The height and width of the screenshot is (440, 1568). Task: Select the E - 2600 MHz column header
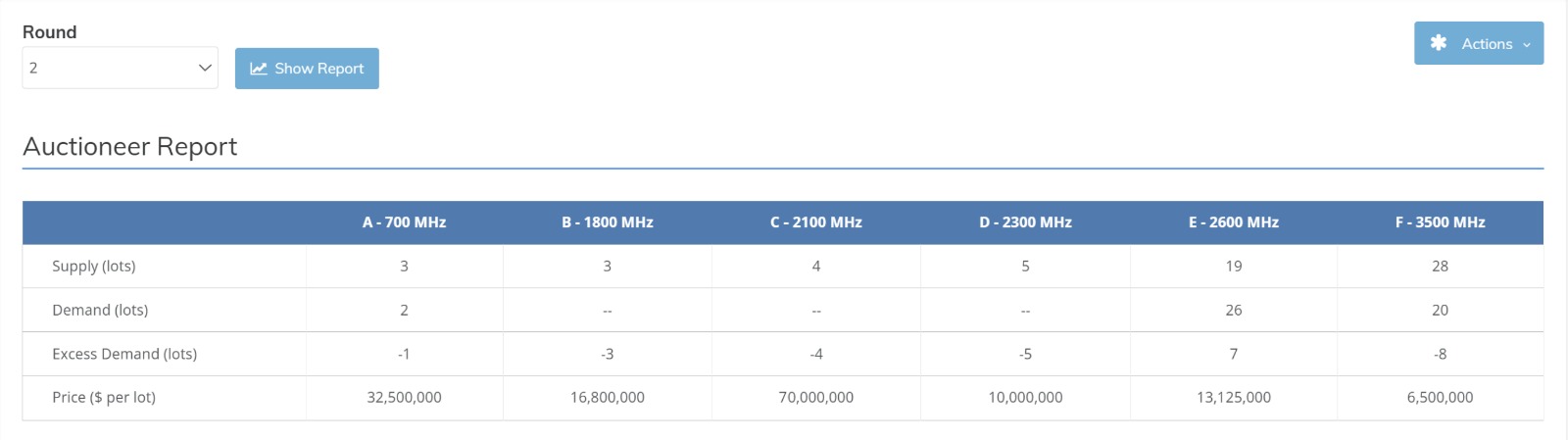(1233, 222)
